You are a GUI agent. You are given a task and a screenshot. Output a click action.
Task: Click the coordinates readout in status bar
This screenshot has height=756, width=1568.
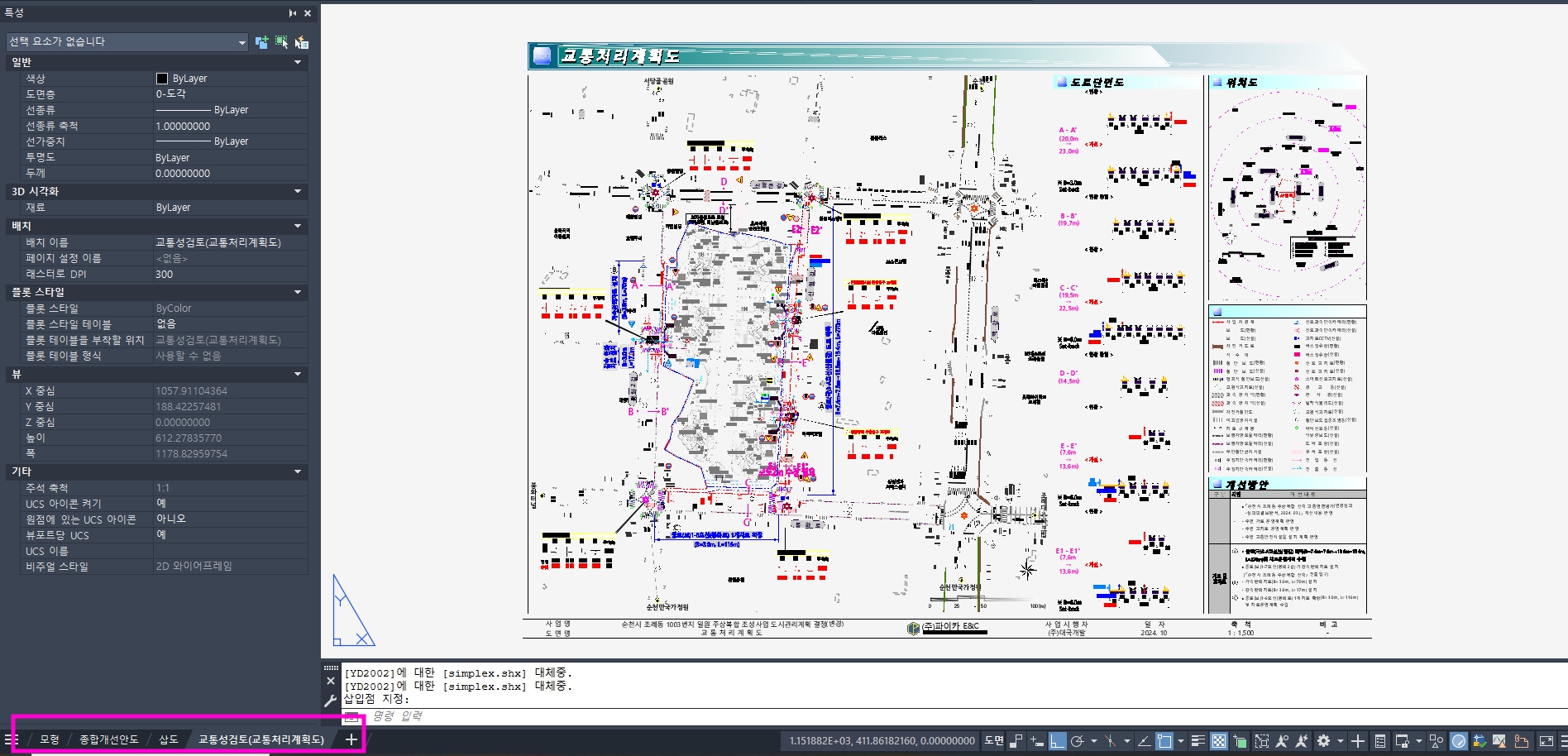(882, 741)
